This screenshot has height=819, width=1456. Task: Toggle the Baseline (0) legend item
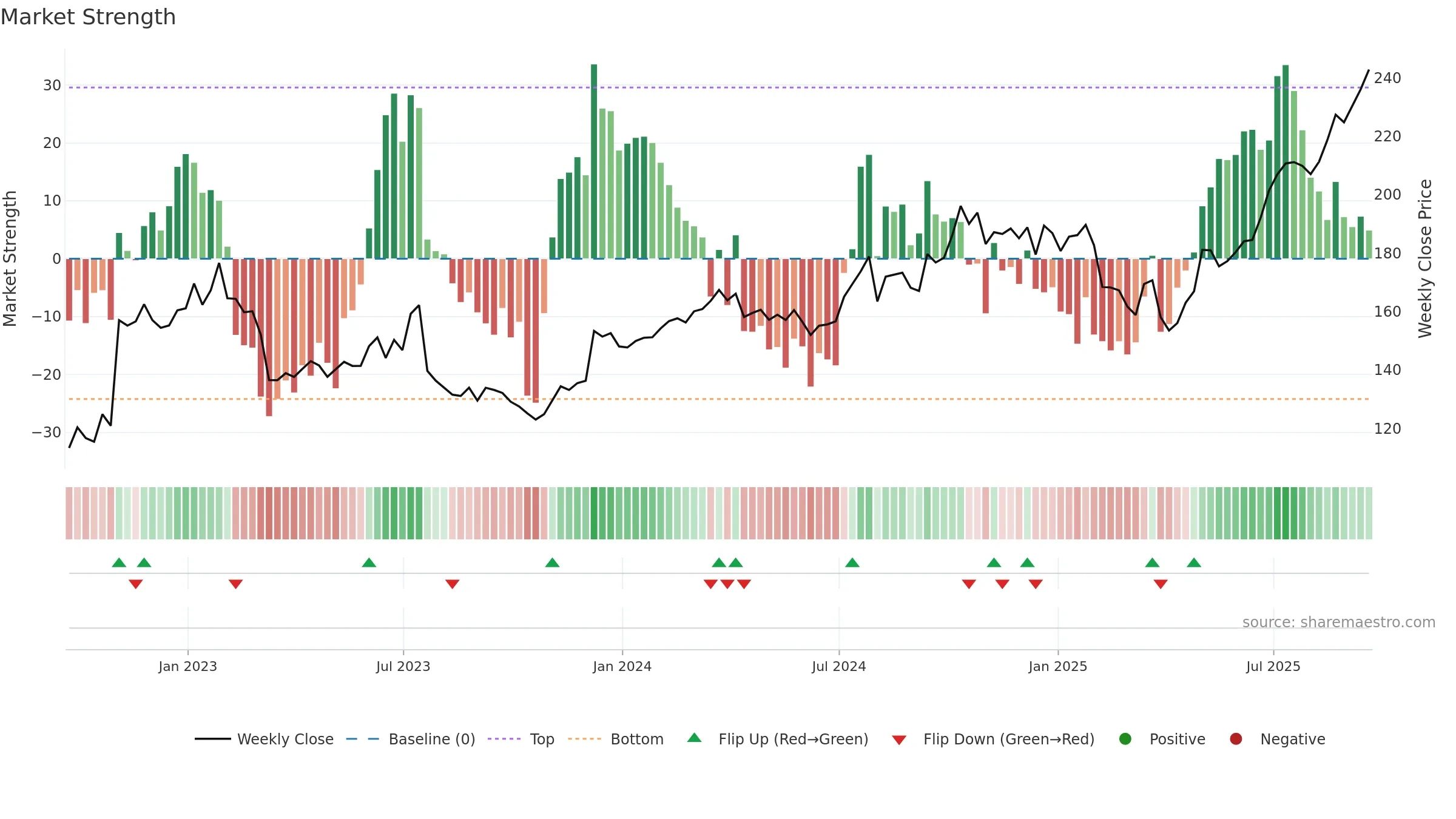pyautogui.click(x=411, y=739)
